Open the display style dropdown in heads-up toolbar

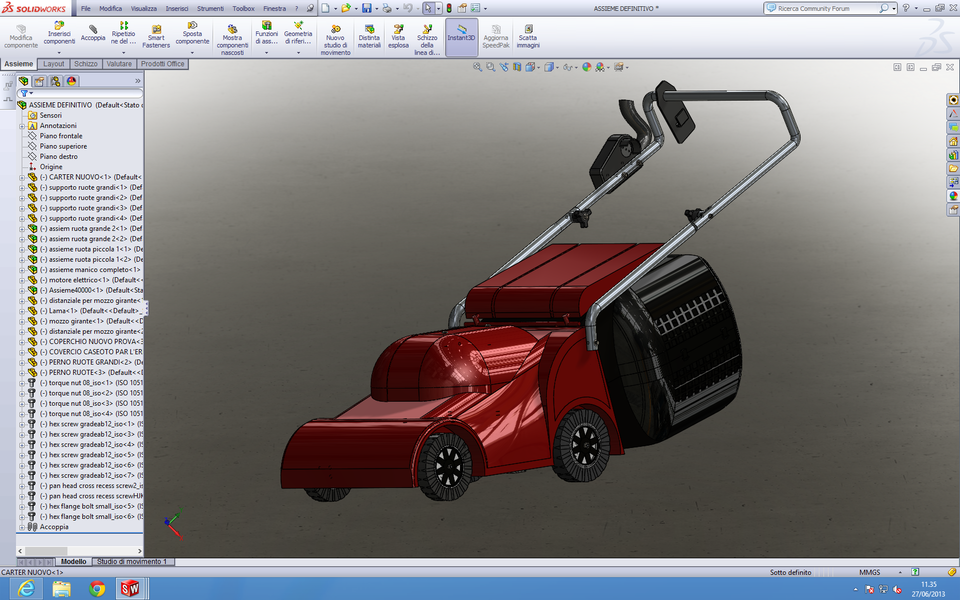(x=557, y=68)
